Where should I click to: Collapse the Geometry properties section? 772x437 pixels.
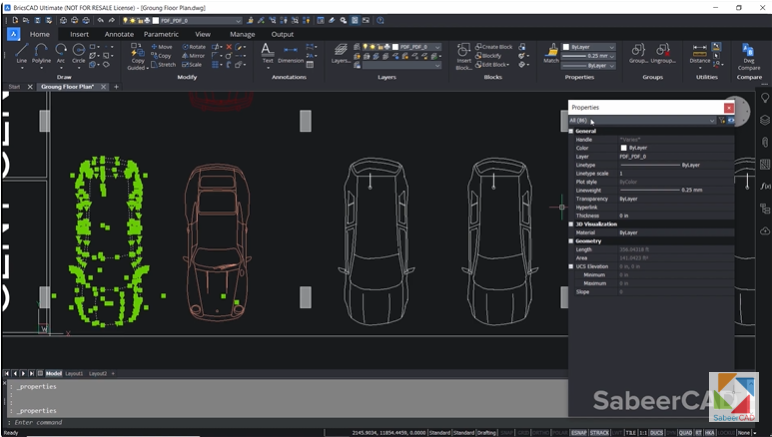click(x=571, y=241)
